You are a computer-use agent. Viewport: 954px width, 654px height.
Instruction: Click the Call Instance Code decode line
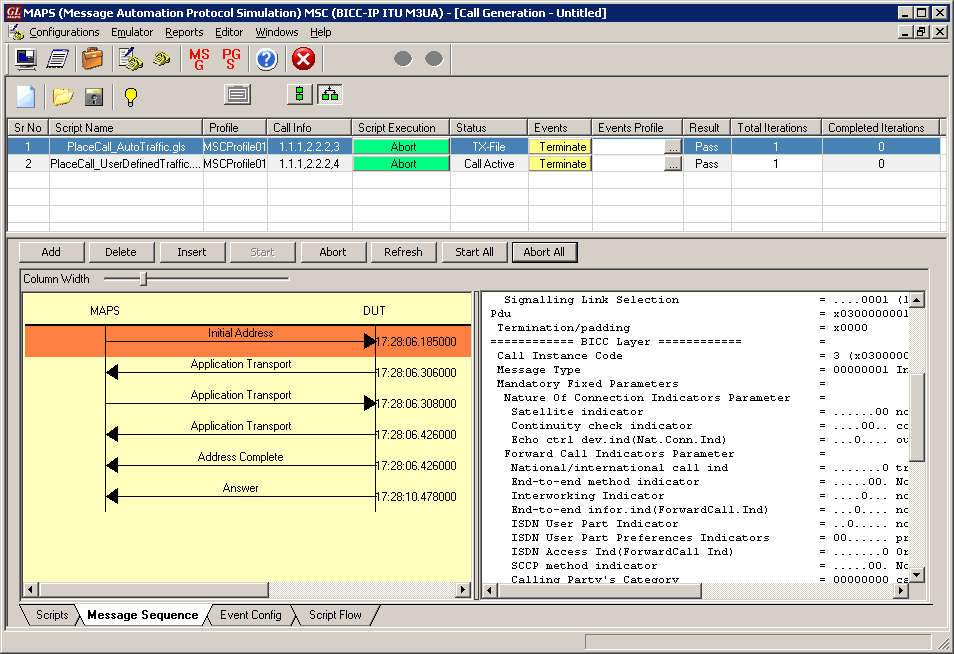tap(702, 356)
